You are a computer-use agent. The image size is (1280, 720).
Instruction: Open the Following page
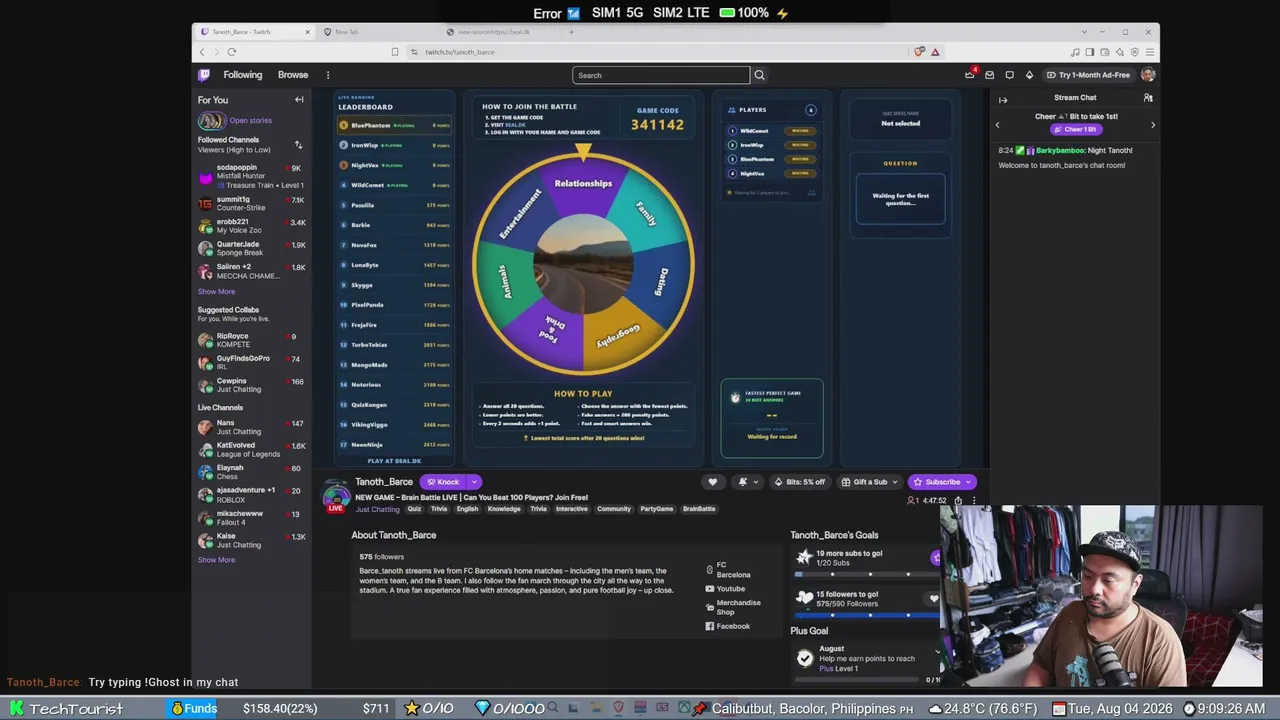(243, 75)
